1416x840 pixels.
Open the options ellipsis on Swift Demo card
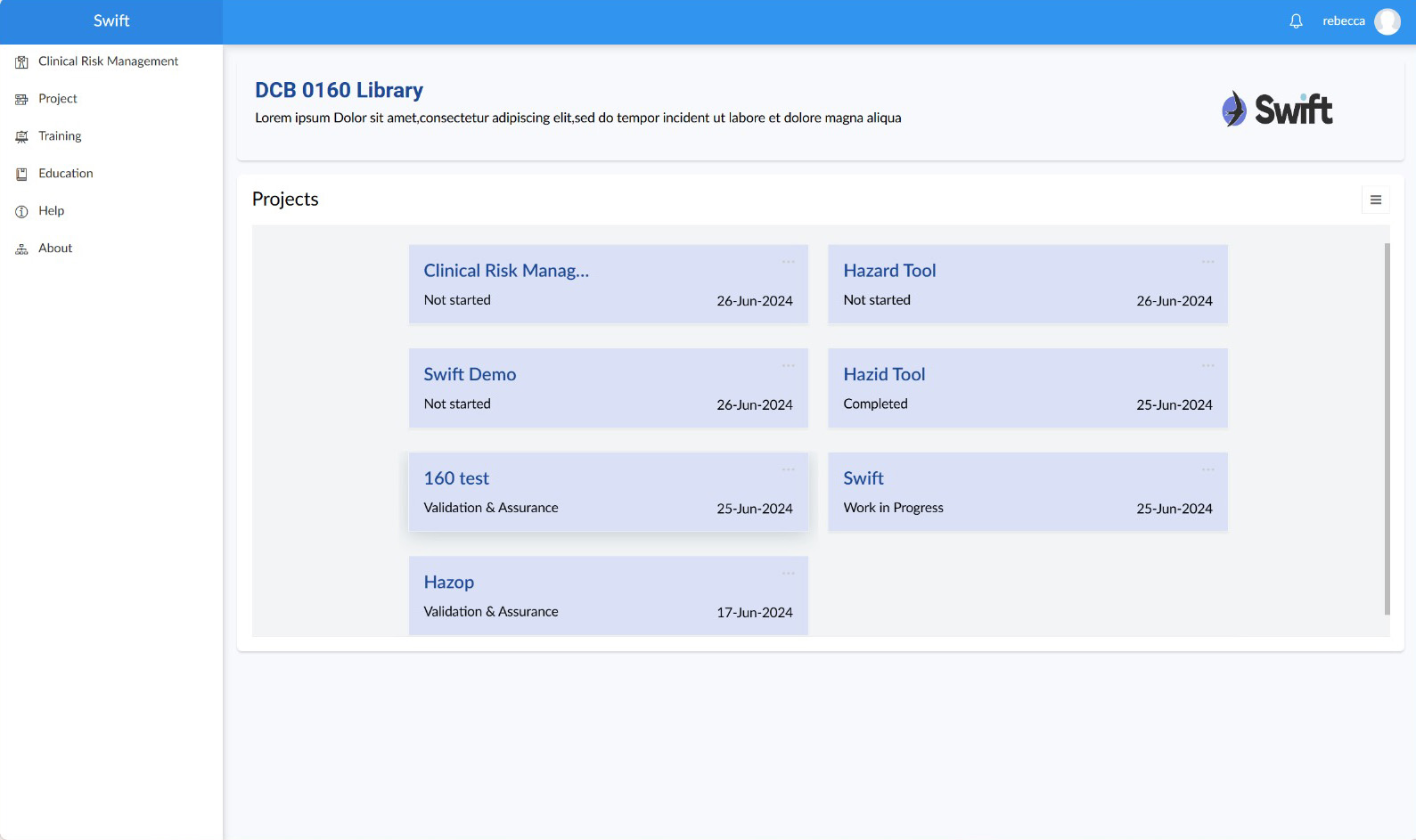pyautogui.click(x=788, y=366)
